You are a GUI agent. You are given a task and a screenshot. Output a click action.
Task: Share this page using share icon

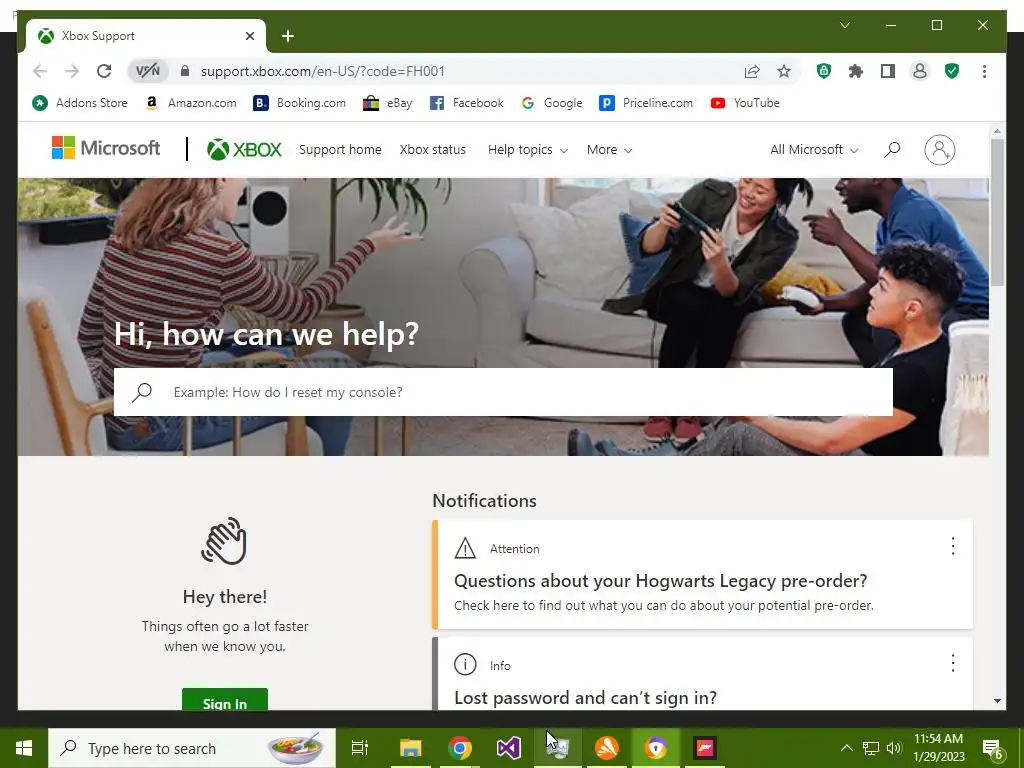(x=752, y=71)
